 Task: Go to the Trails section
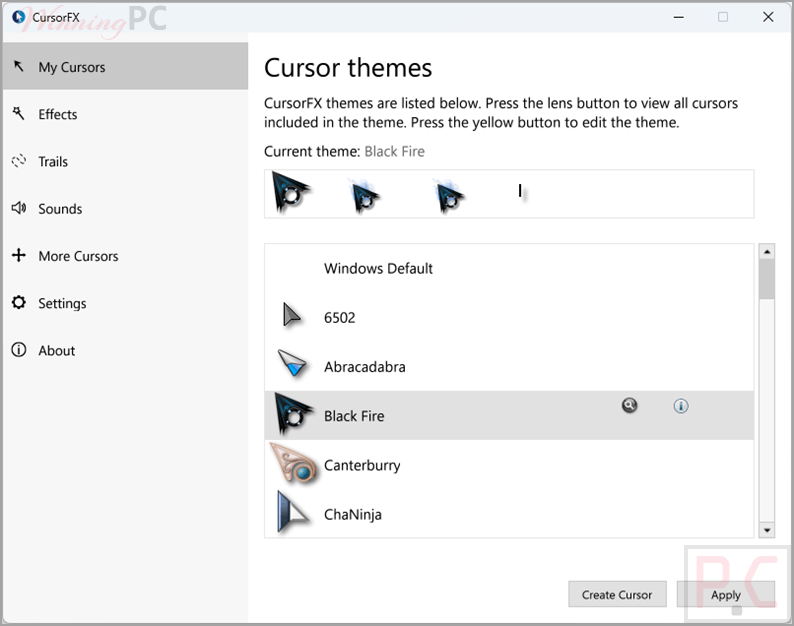pos(125,162)
